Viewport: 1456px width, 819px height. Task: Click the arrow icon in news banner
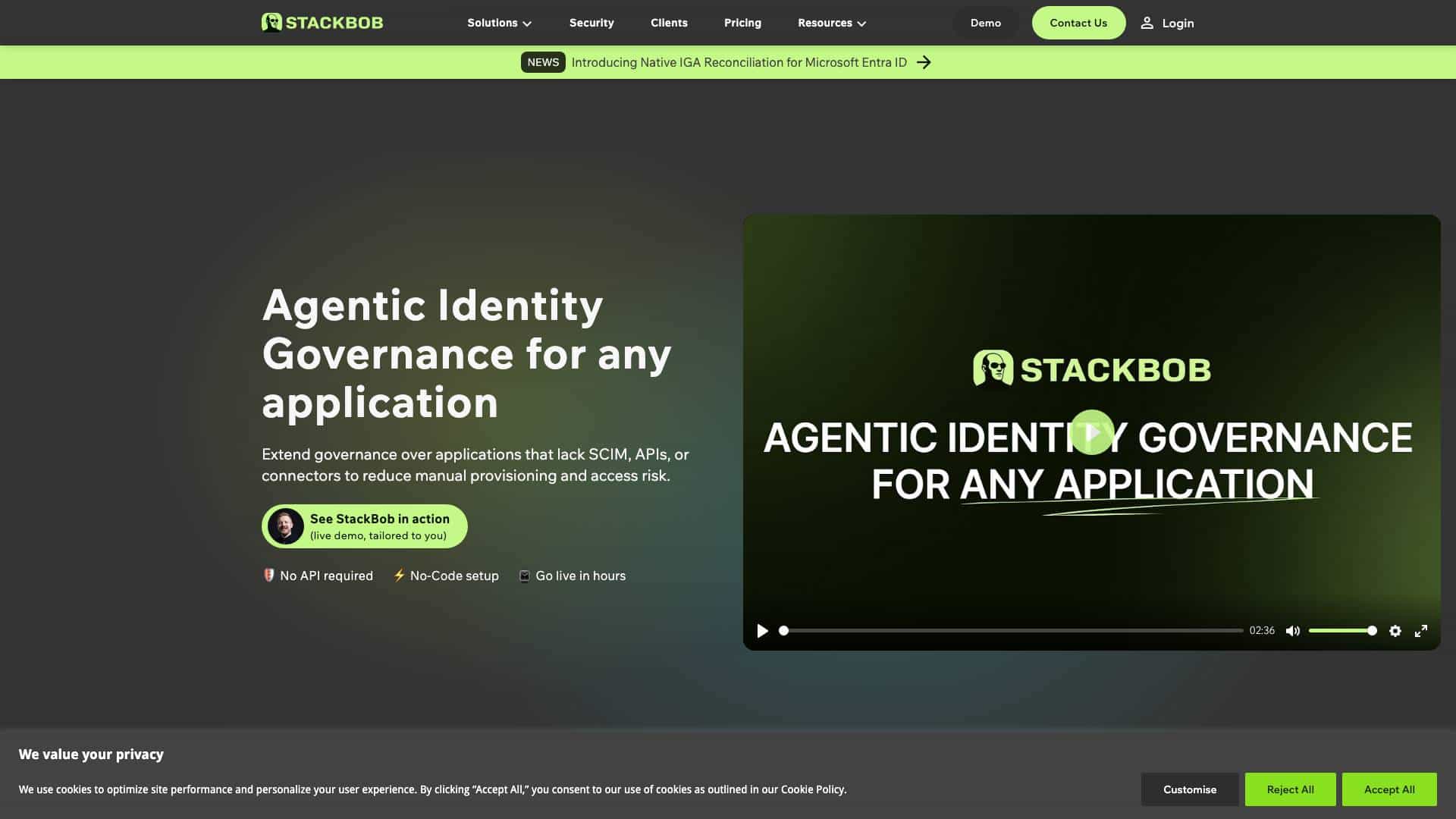pos(924,62)
